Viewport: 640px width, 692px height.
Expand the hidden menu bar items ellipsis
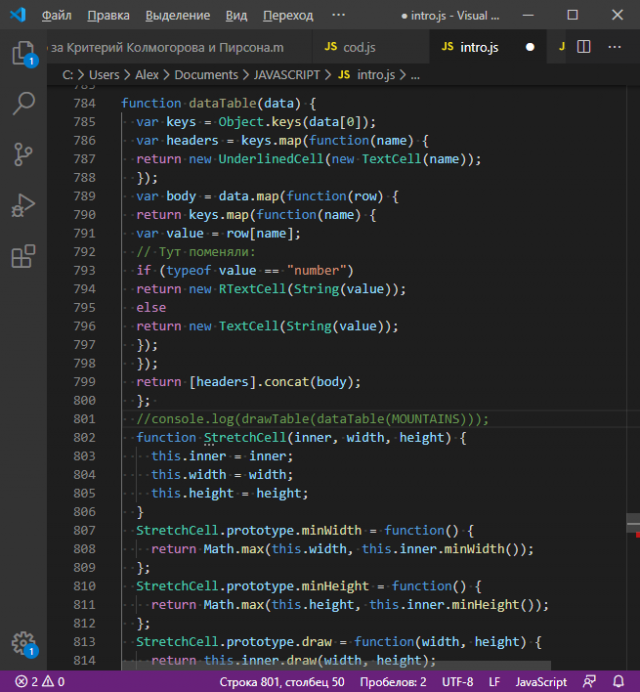338,16
